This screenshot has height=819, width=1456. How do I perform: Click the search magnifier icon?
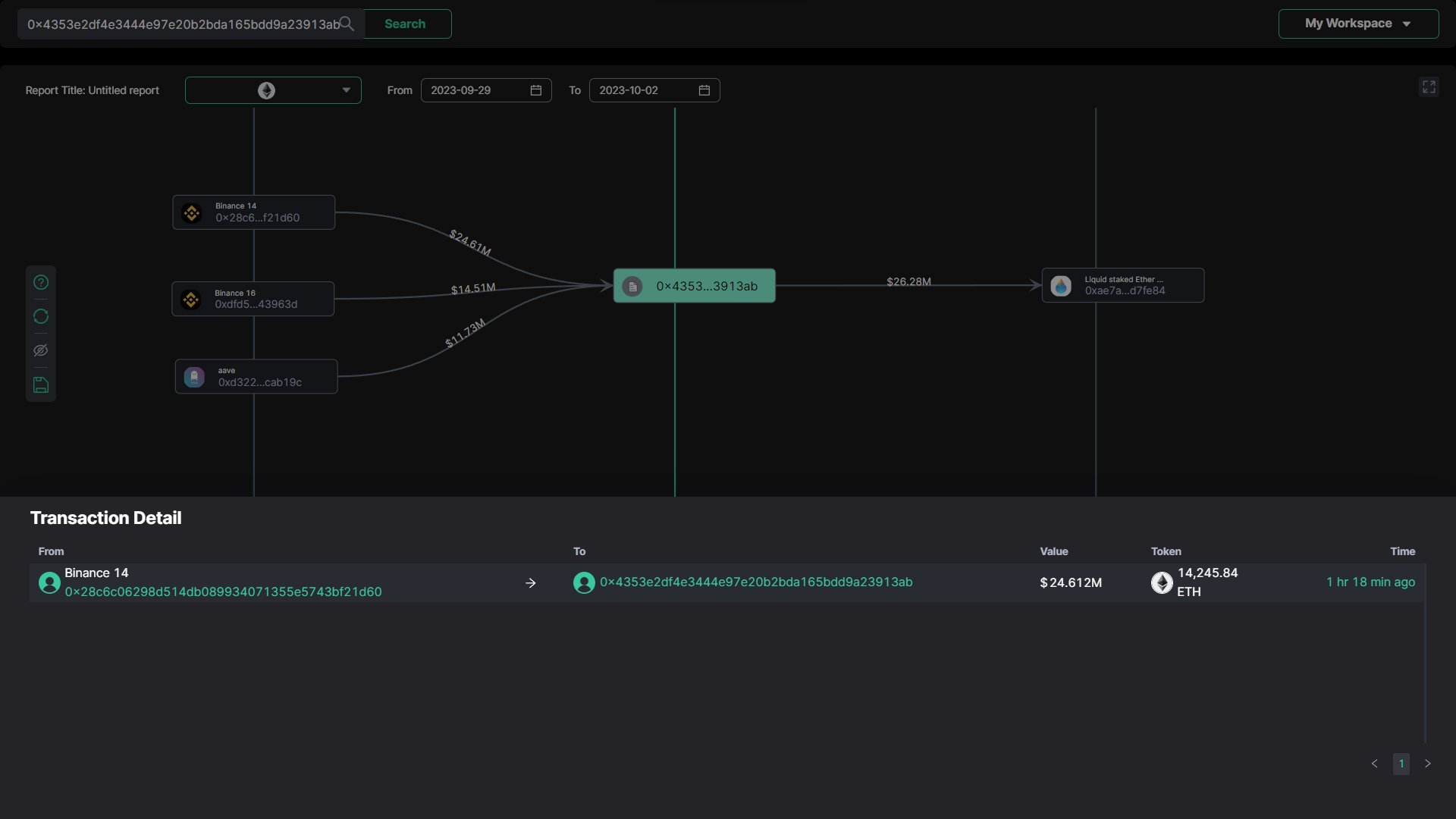[347, 24]
